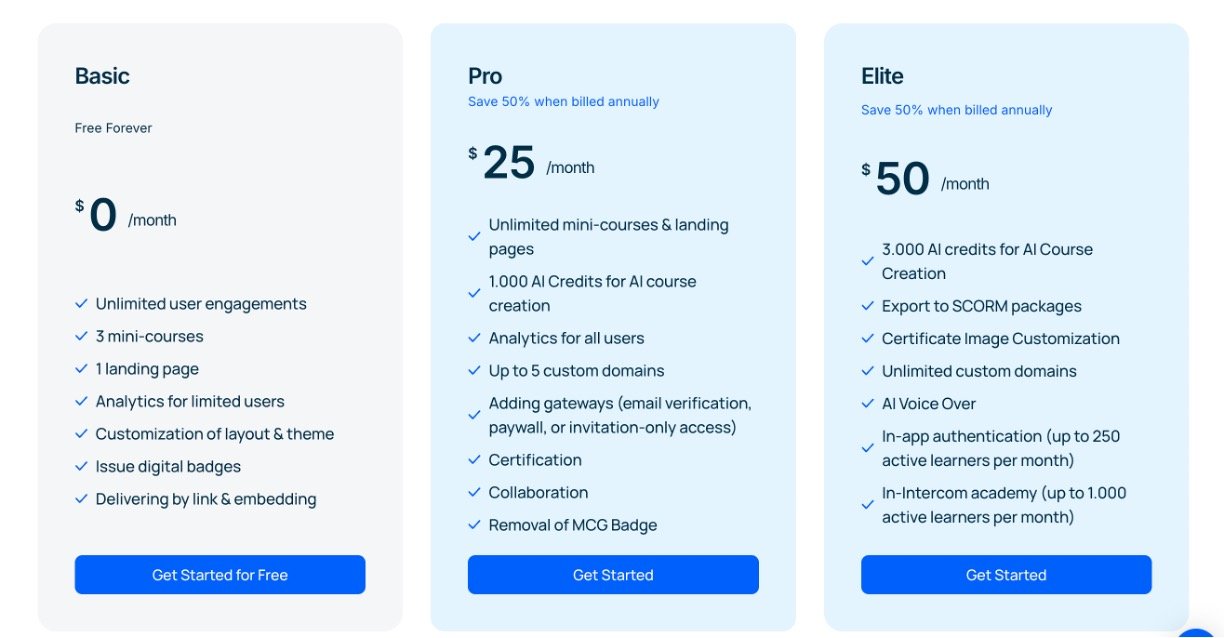Screen dimensions: 1224x638
Task: Click checkmark beside 3 mini-courses
Action: tap(81, 336)
